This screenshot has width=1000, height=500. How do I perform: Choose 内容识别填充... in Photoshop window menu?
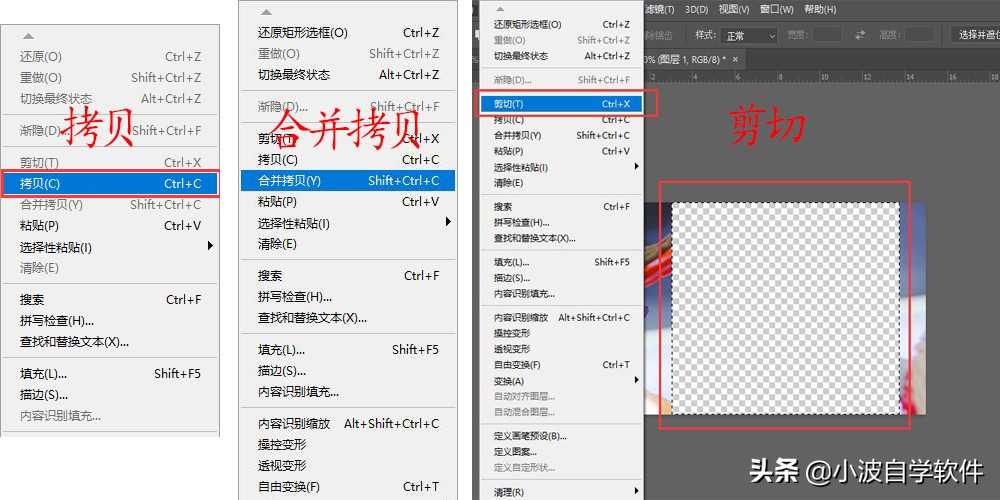pyautogui.click(x=561, y=294)
